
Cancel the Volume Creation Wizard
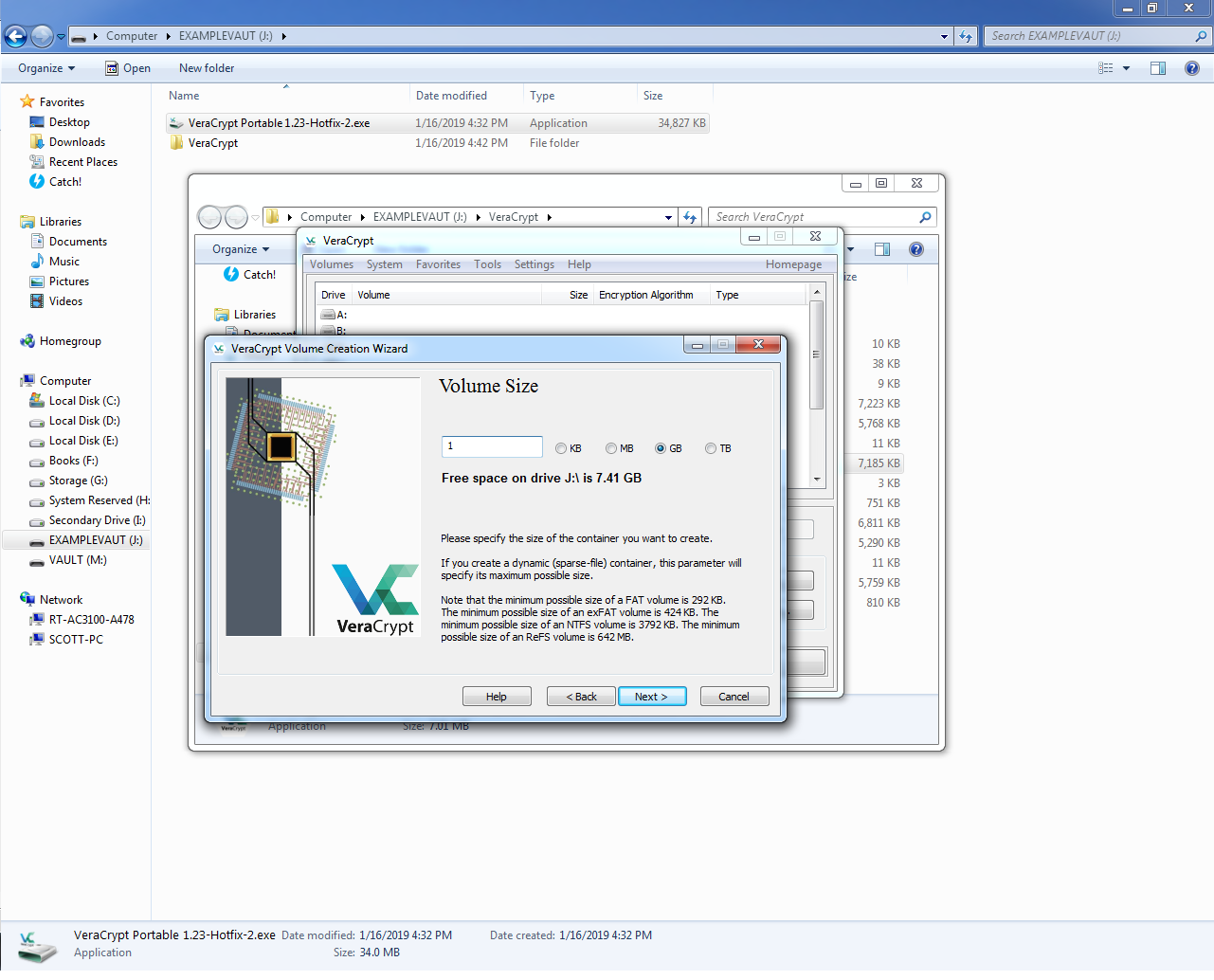click(x=734, y=697)
